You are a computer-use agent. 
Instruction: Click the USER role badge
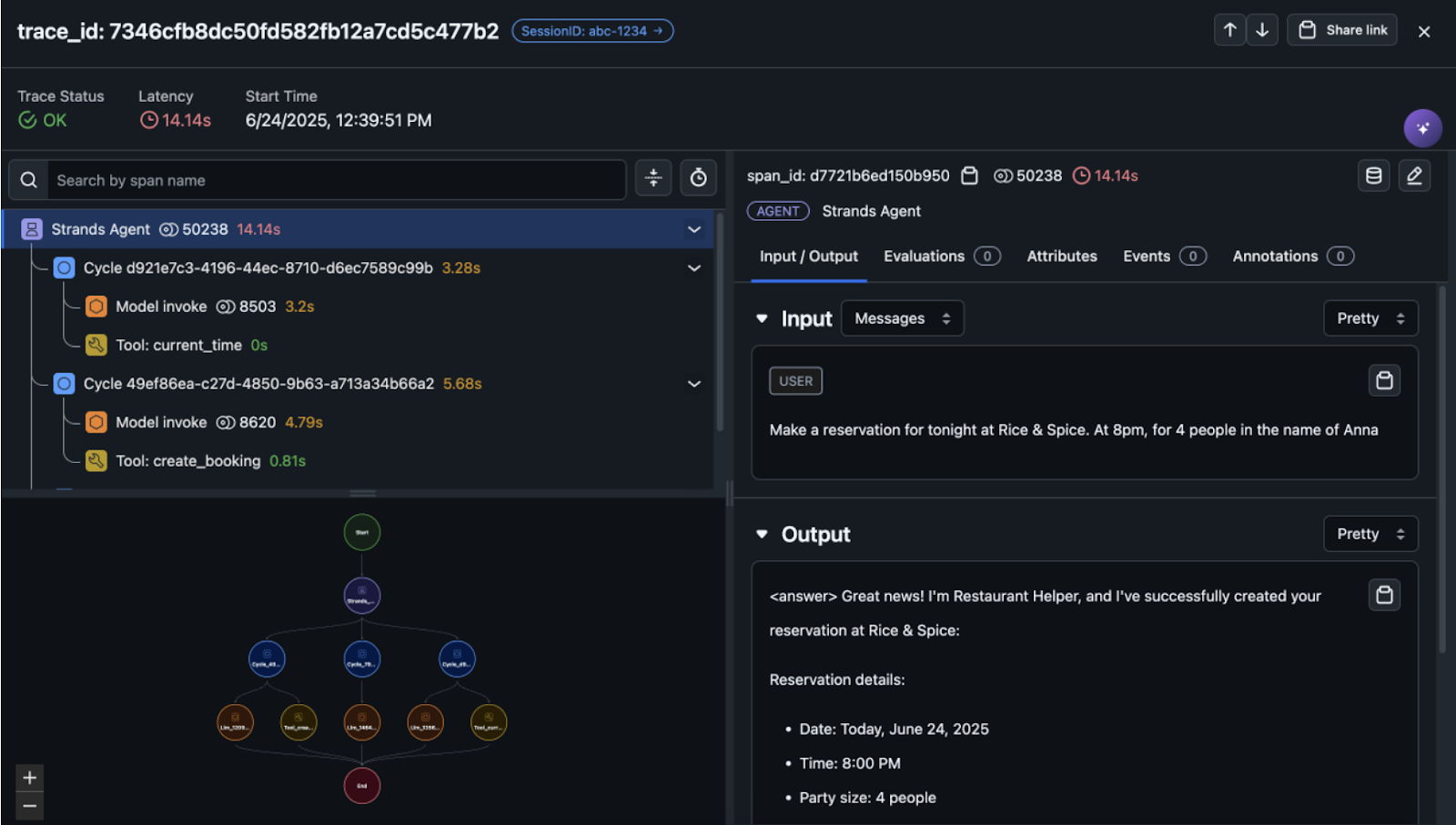click(796, 381)
